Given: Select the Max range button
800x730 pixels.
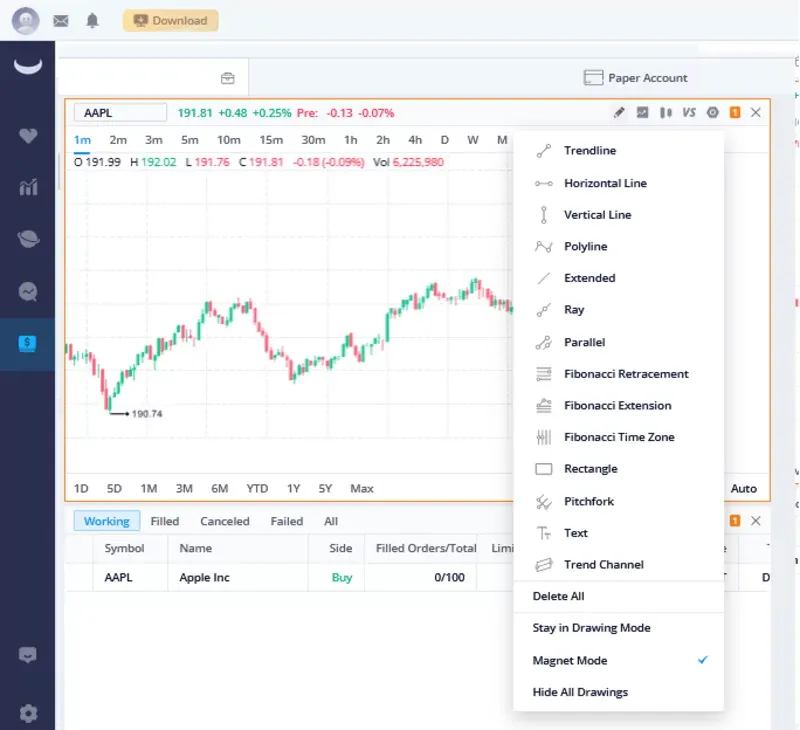Looking at the screenshot, I should coord(362,489).
